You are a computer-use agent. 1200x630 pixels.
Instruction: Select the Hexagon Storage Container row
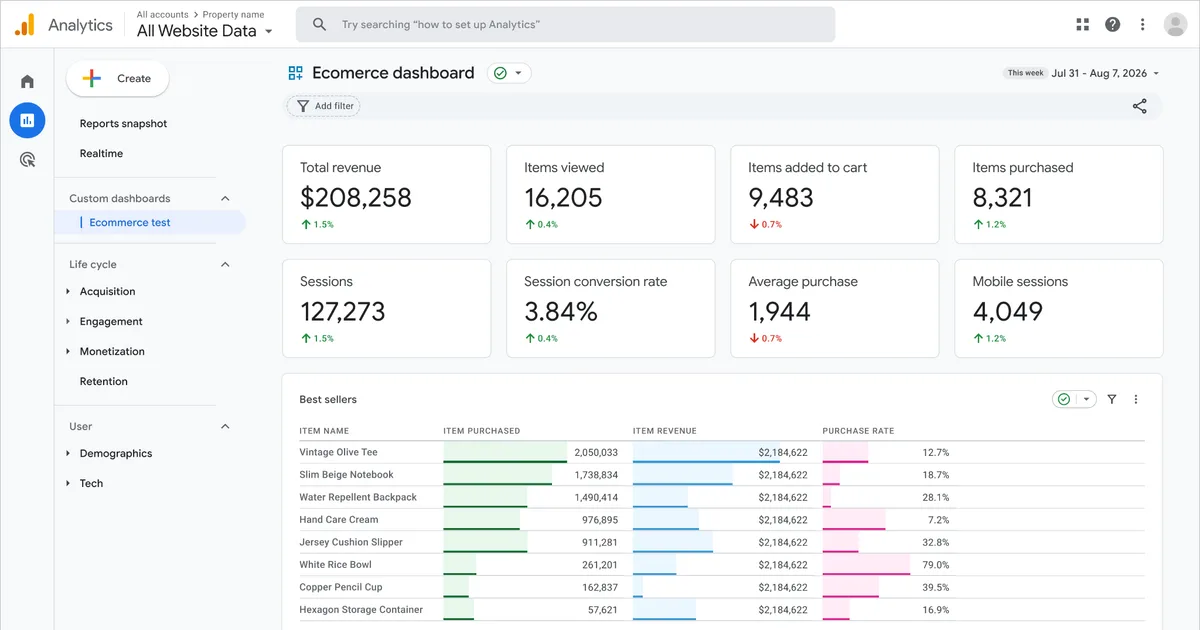[722, 610]
